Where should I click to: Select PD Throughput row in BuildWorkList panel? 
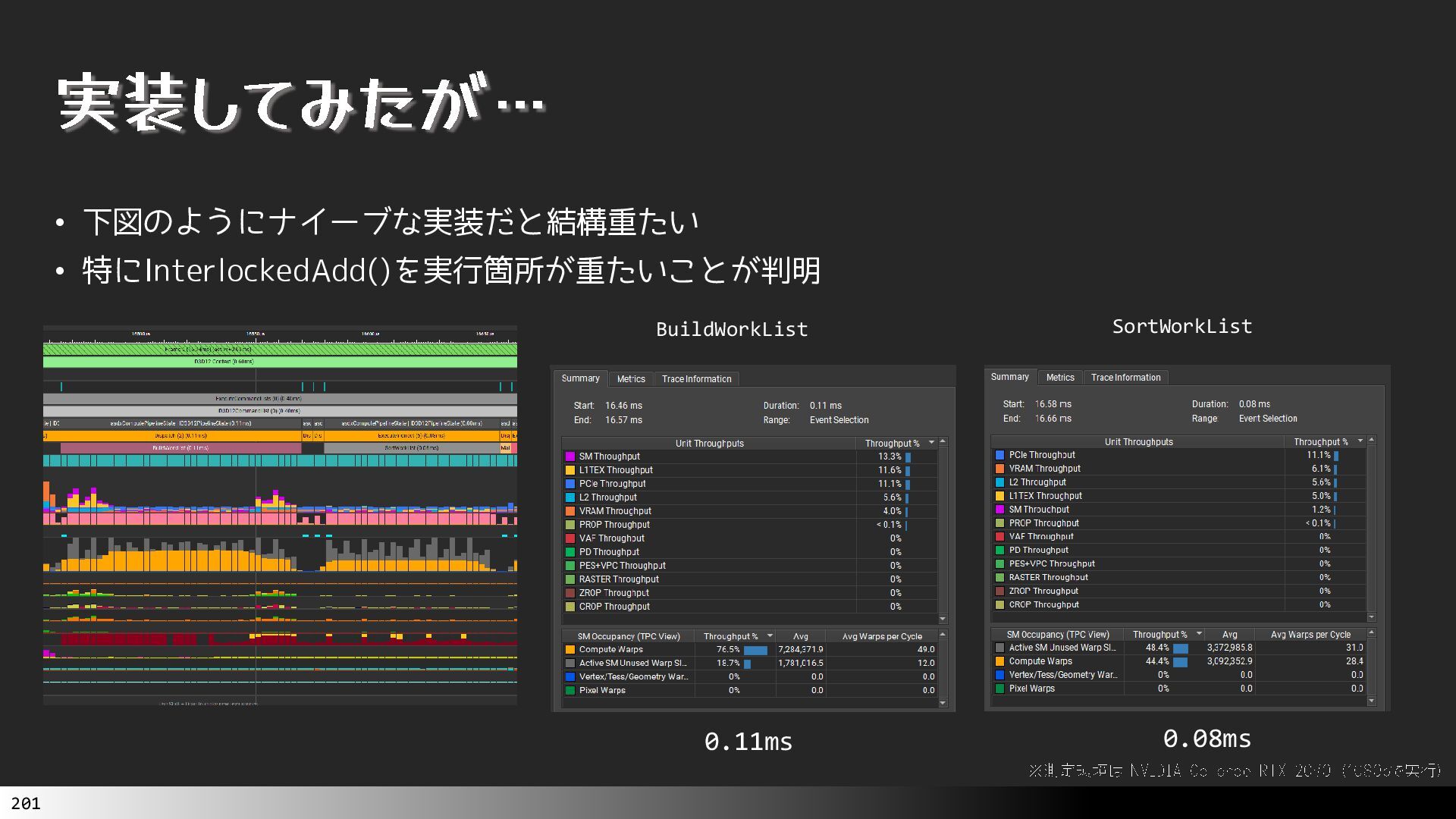point(750,552)
